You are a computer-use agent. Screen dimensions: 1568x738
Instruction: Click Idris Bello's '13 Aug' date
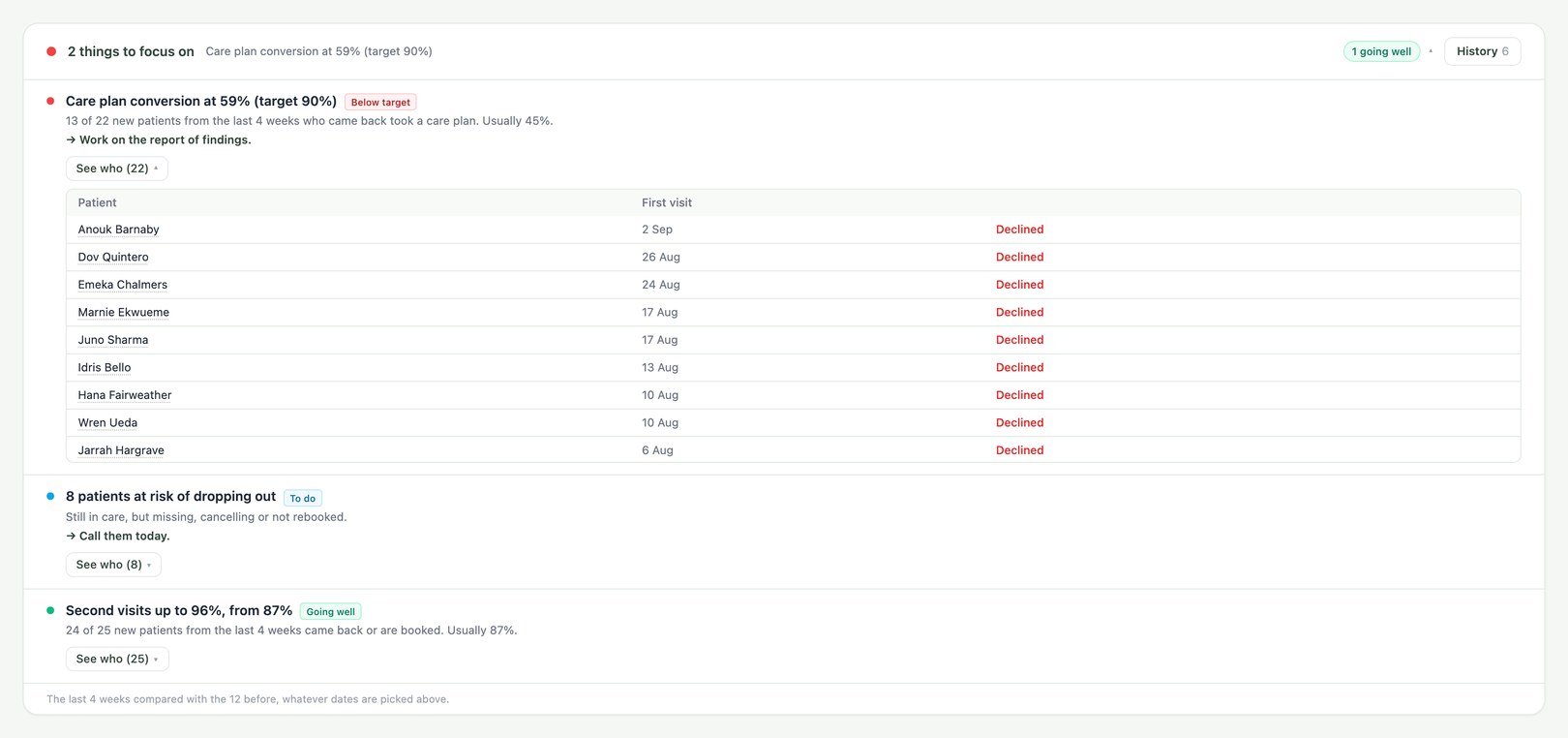pos(660,368)
